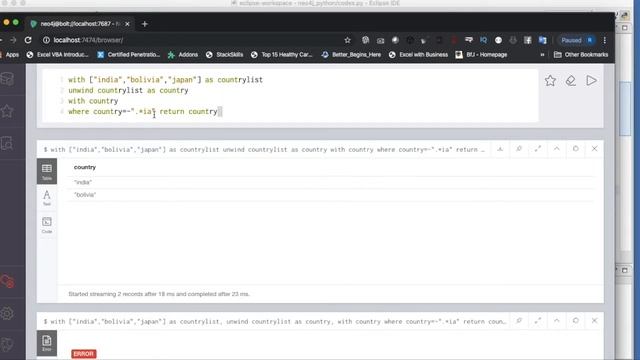Rerun the error frame query
Screen dimensions: 640x360
(576, 321)
